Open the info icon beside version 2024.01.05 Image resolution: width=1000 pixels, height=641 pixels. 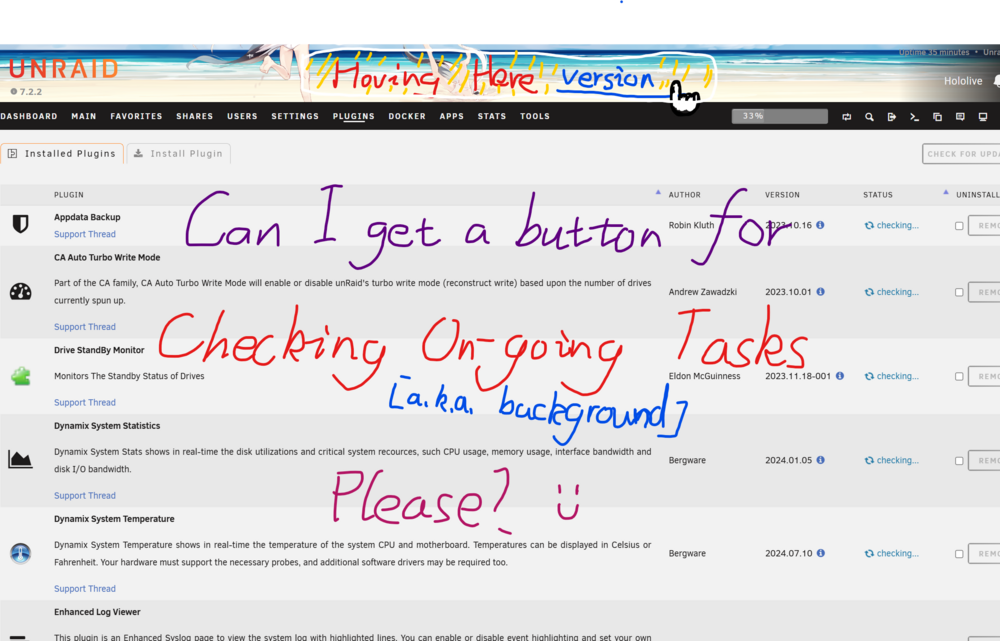pyautogui.click(x=820, y=460)
